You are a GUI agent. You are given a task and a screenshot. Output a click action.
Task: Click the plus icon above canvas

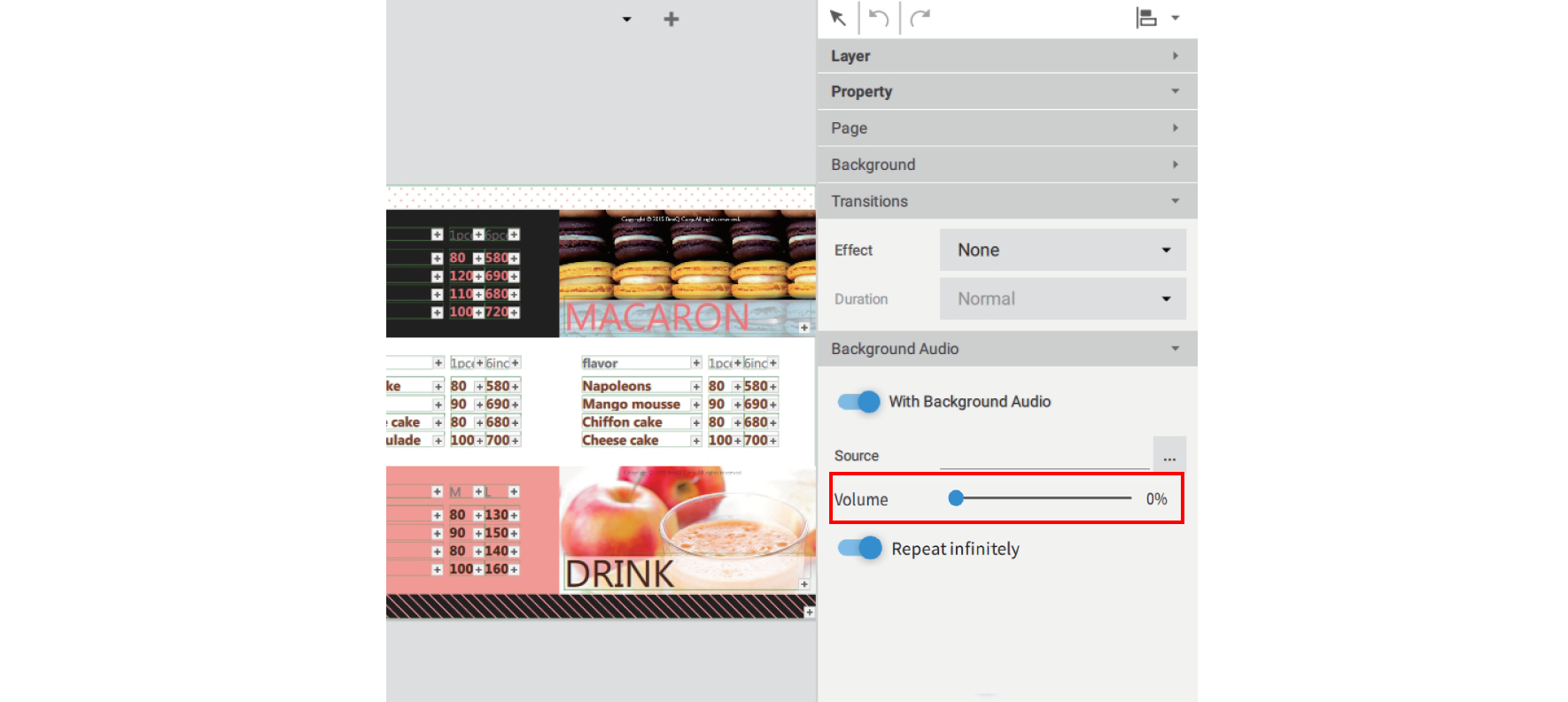(x=671, y=19)
